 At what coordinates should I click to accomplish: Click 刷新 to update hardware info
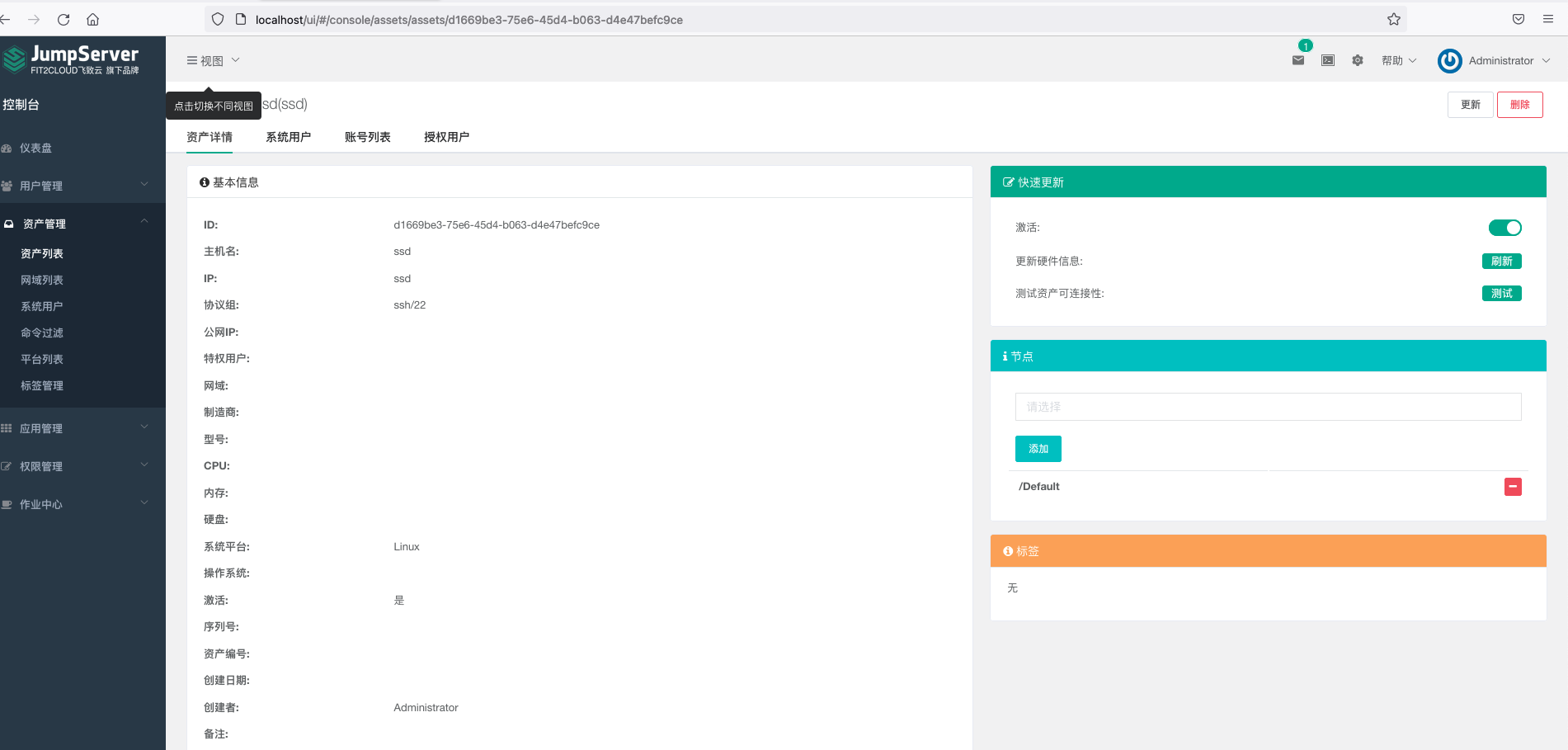tap(1502, 262)
